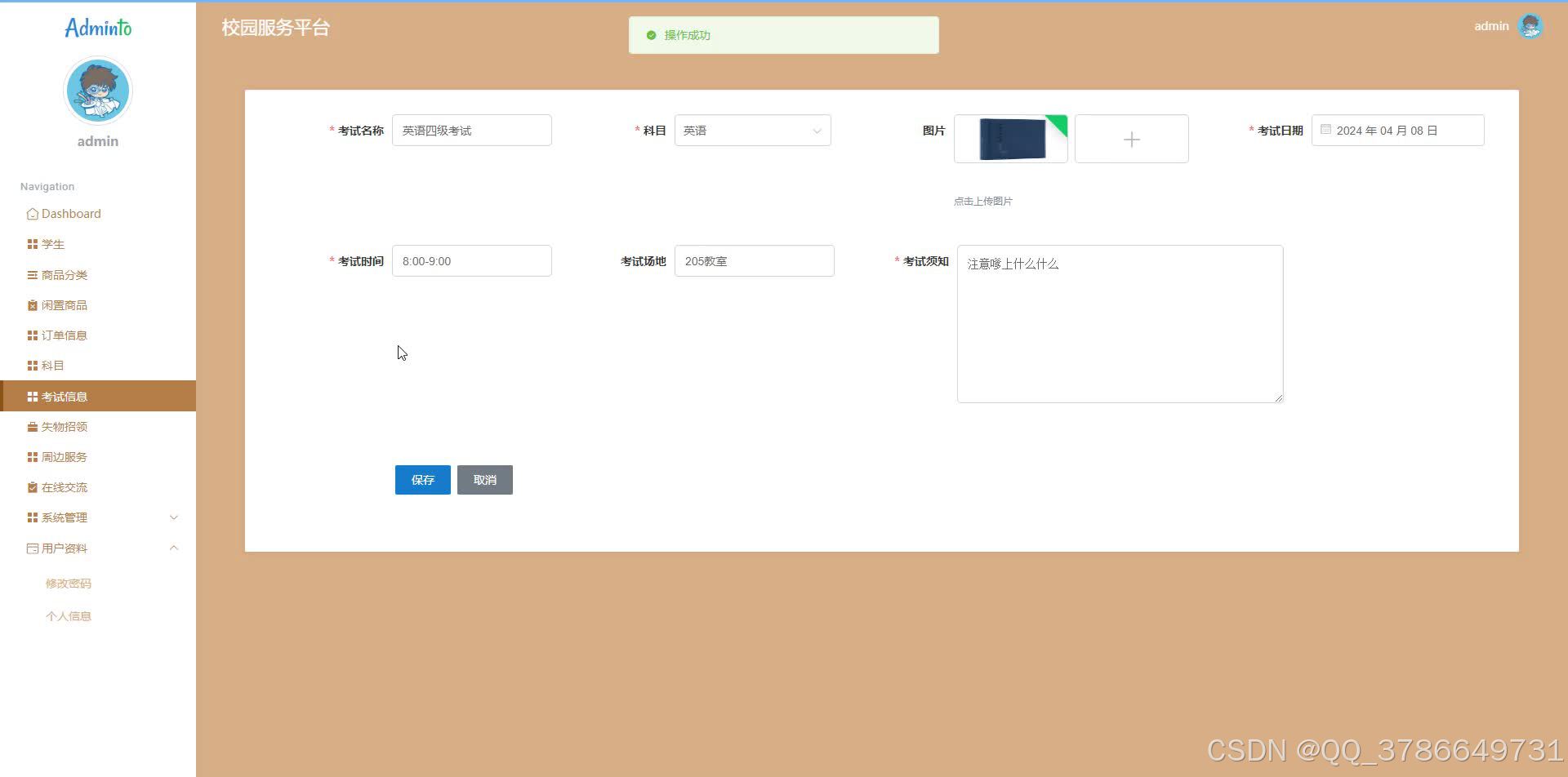This screenshot has height=777, width=1568.
Task: Open the 个人信息 link
Action: [x=69, y=616]
